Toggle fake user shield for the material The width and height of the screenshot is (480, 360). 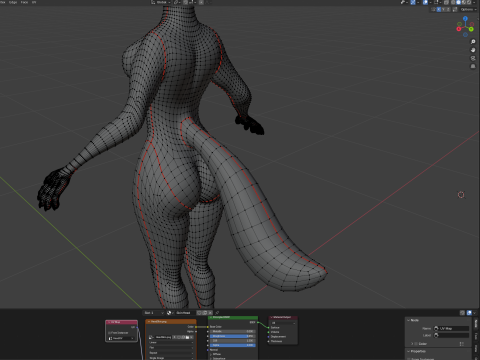point(199,313)
